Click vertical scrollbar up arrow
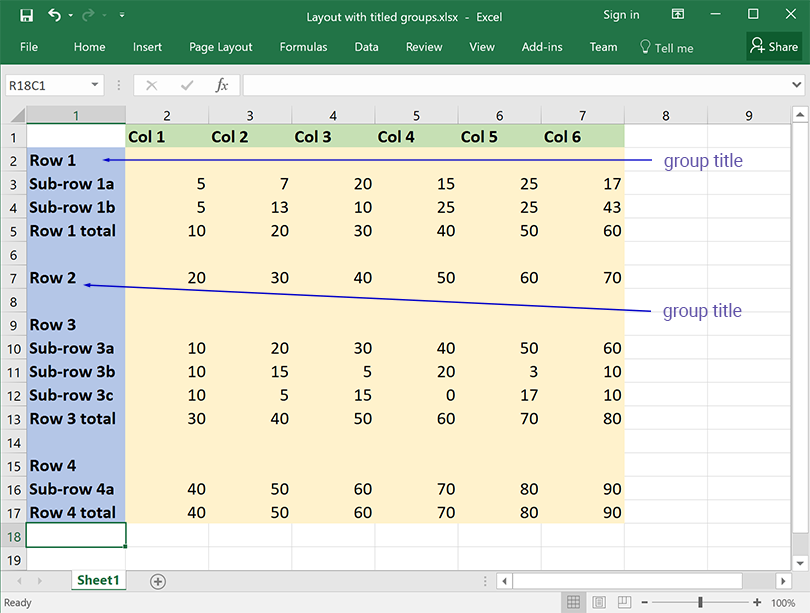The width and height of the screenshot is (810, 613). 800,115
